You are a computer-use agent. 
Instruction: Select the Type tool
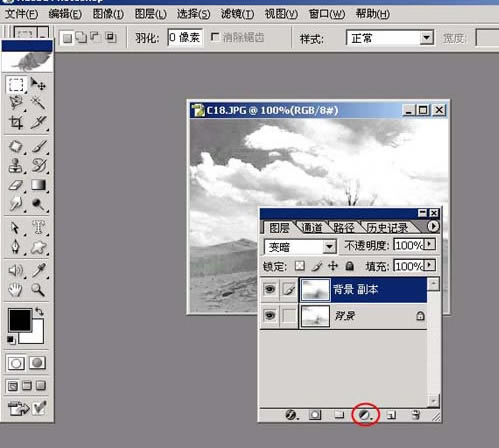[38, 228]
